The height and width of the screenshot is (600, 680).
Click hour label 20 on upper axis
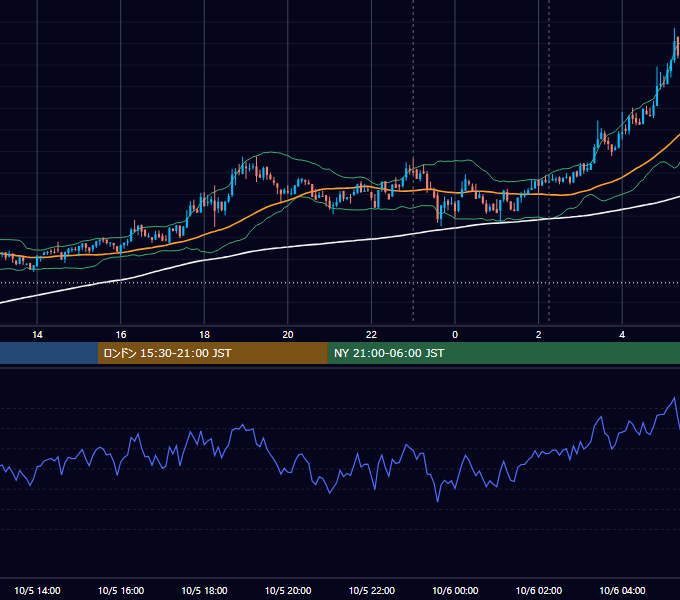click(x=288, y=335)
